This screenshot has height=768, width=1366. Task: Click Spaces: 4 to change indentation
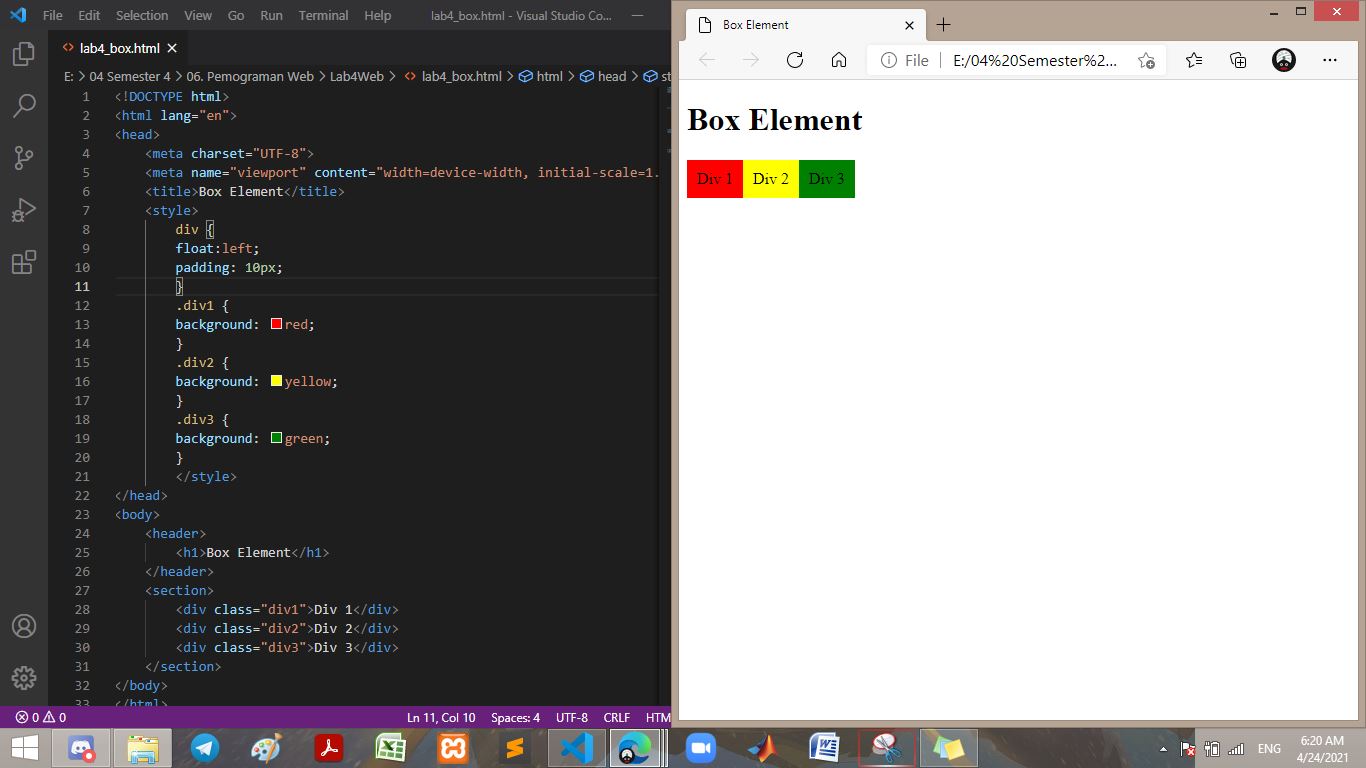click(x=514, y=717)
